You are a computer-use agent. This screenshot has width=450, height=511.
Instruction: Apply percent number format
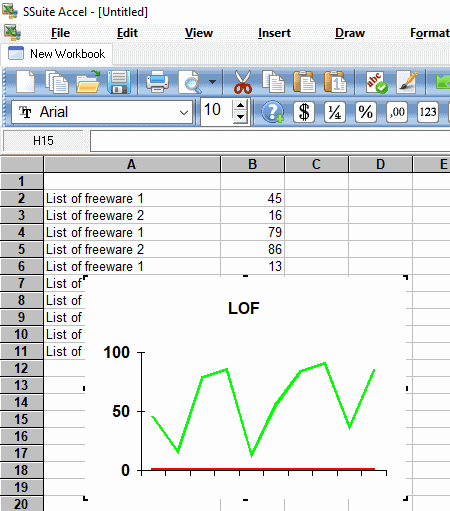click(x=366, y=112)
